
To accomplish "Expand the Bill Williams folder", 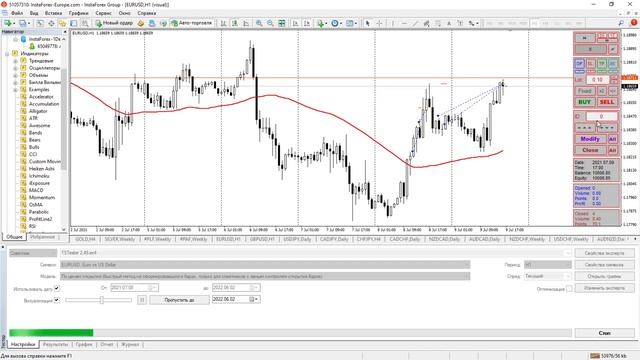I will (16, 82).
